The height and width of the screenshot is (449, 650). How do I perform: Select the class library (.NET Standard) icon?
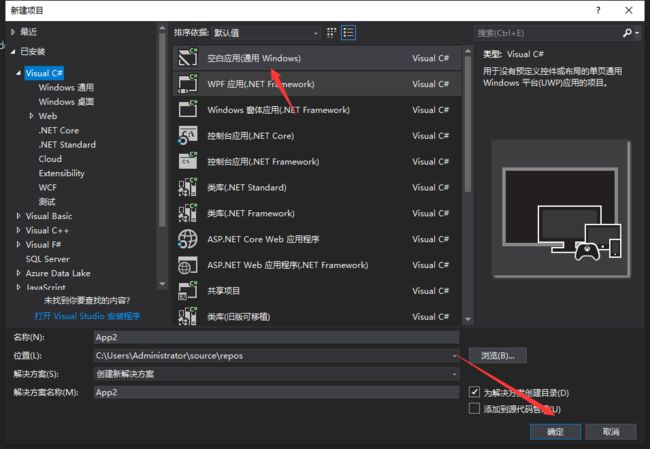click(x=188, y=187)
